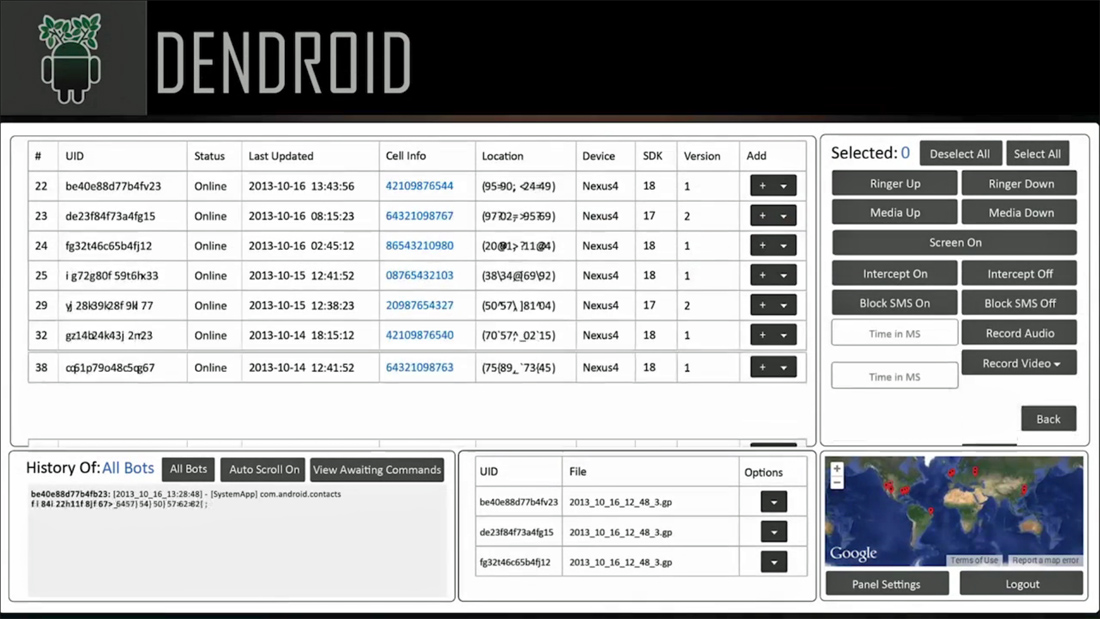Screen dimensions: 1100x619
Task: Focus Time in MS field beside Record Video
Action: tap(894, 376)
